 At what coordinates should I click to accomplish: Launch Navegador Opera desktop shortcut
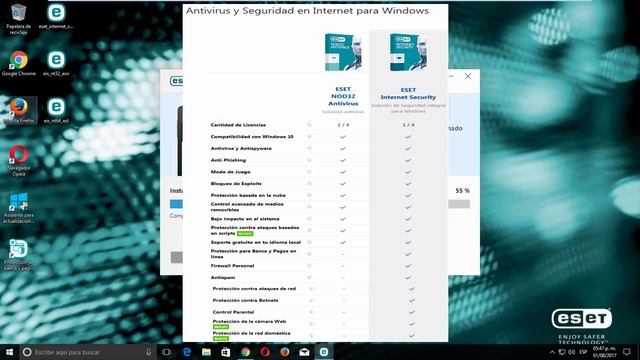18,161
